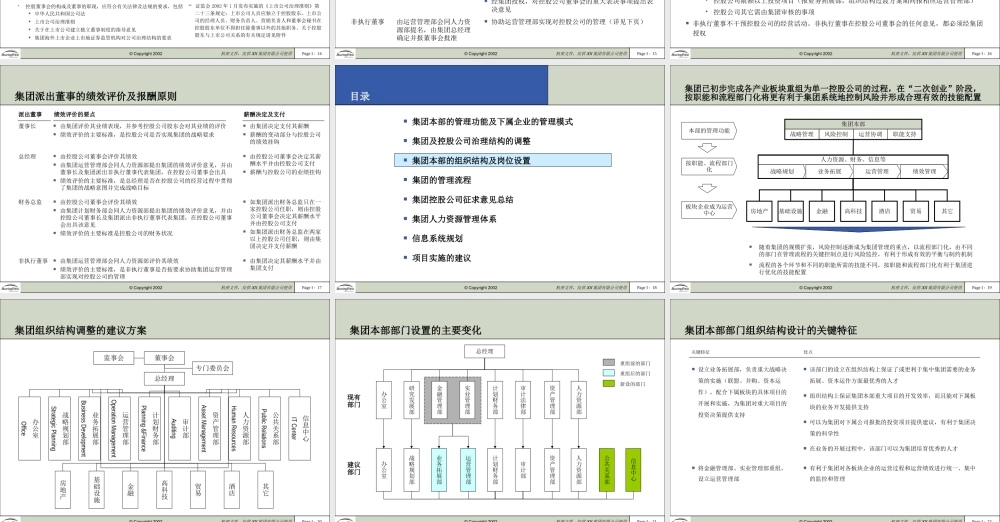
Task: Select the 金融管理部 box in gray group
Action: 439,399
